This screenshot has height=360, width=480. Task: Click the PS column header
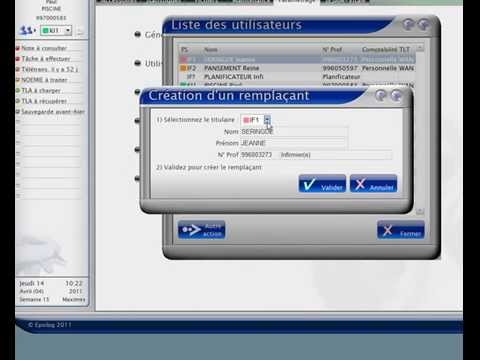[185, 50]
